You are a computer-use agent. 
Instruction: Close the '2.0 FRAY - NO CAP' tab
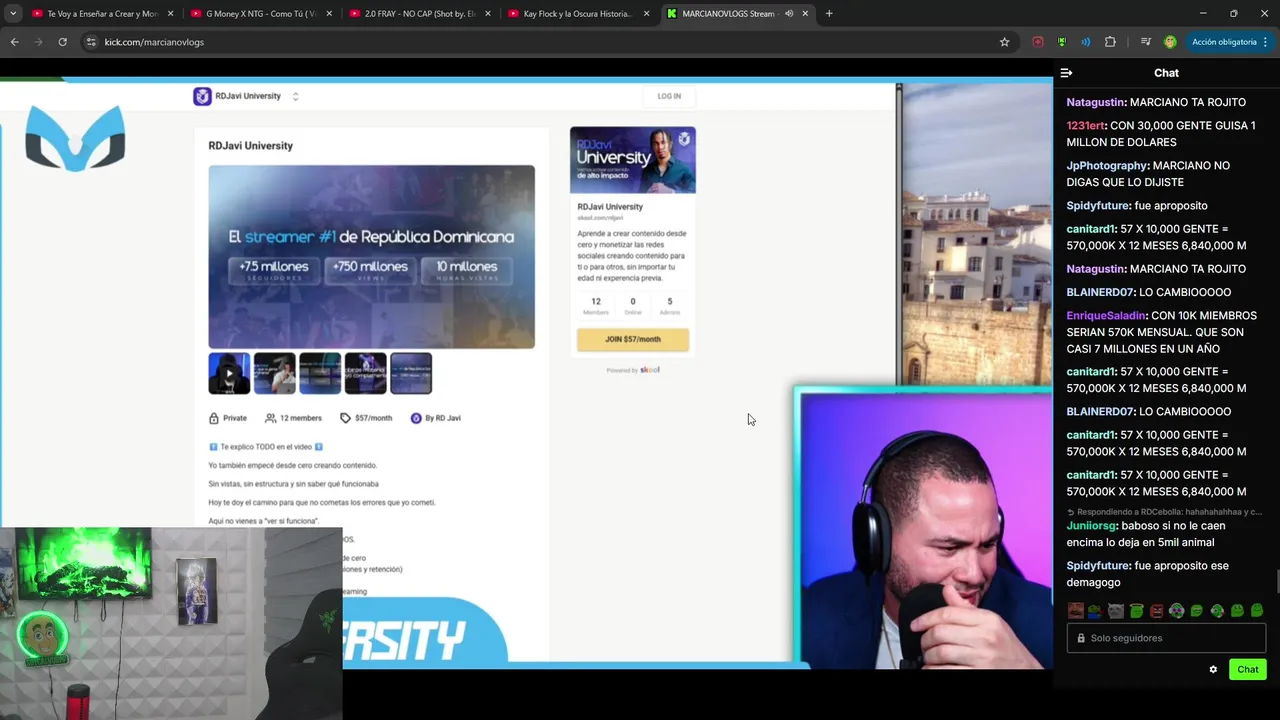click(x=488, y=14)
